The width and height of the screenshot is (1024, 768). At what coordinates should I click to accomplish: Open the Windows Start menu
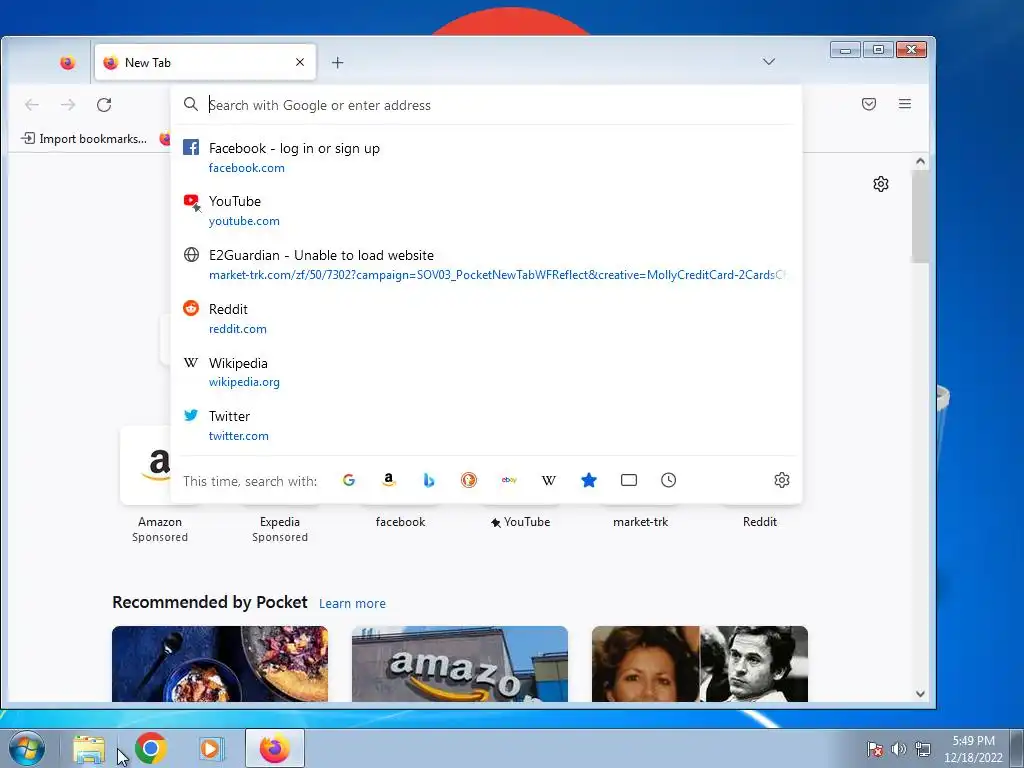coord(25,748)
